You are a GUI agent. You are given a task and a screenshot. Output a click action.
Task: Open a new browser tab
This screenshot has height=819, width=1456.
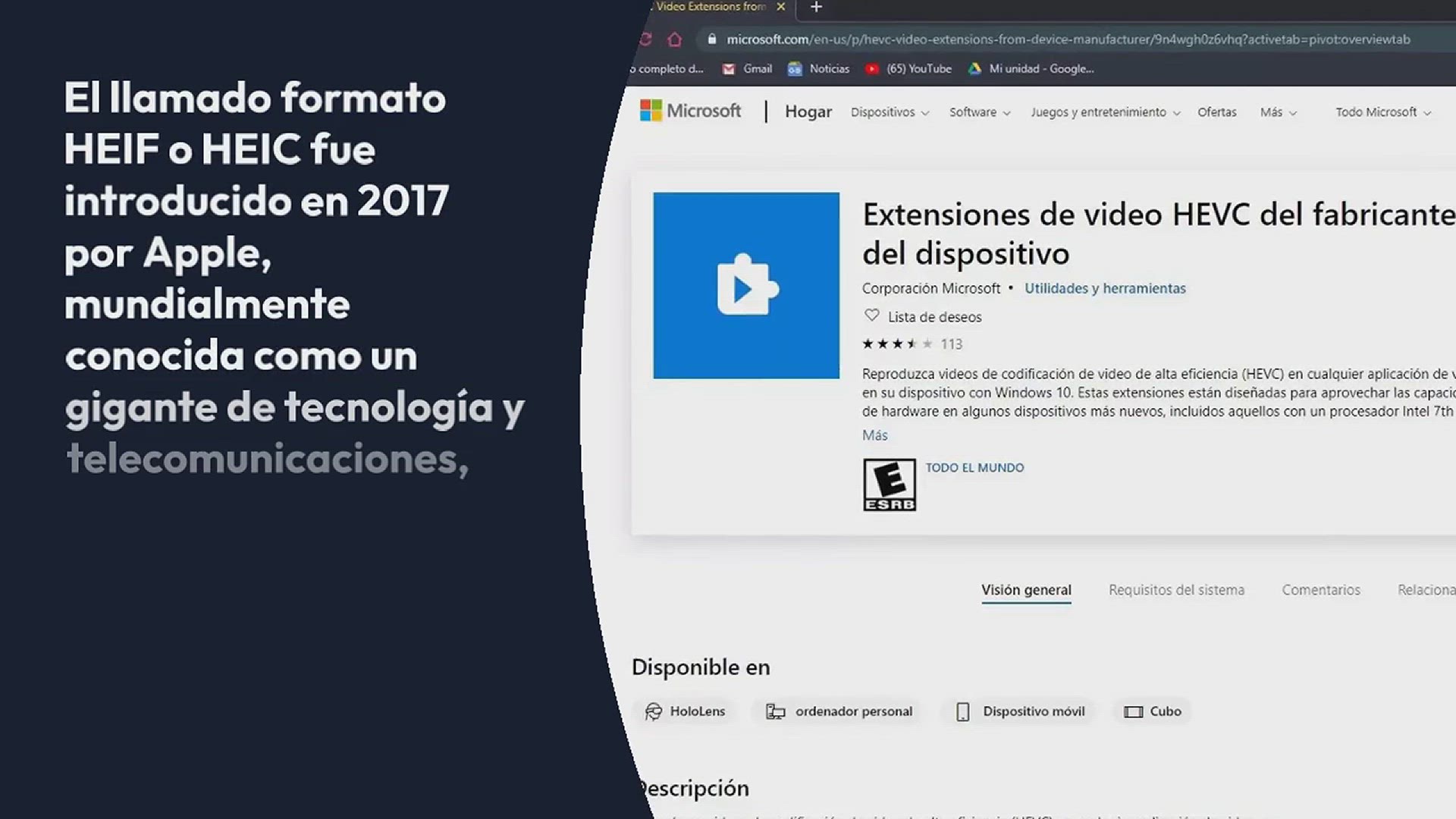tap(816, 8)
